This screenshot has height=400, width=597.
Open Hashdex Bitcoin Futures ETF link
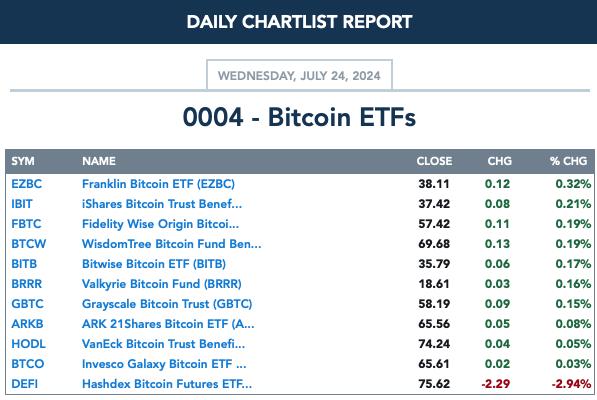(167, 384)
